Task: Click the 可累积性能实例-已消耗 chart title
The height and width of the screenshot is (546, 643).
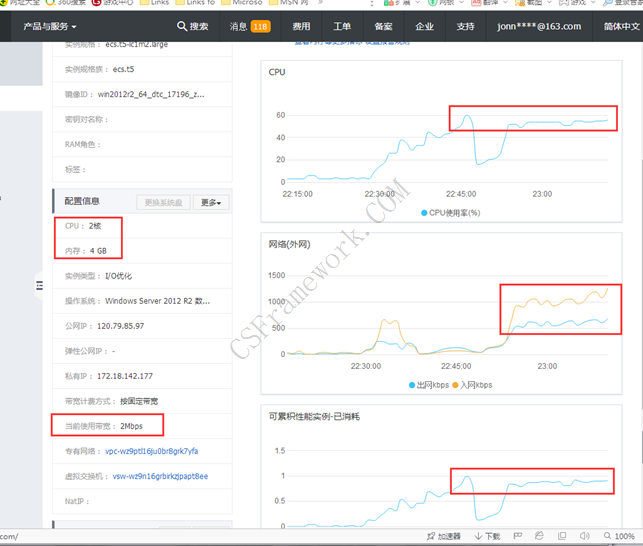Action: click(x=314, y=417)
